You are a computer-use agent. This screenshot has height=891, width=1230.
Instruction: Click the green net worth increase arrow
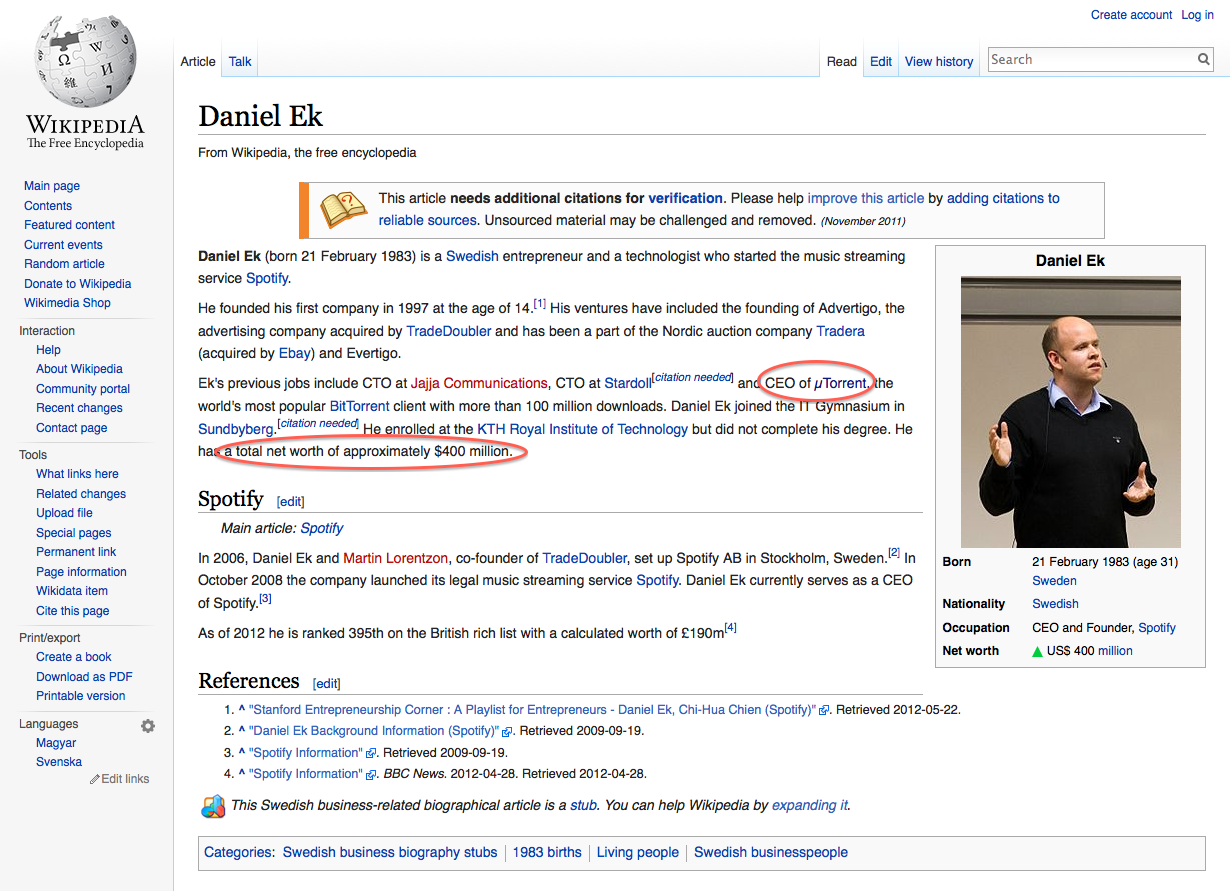(x=1038, y=651)
